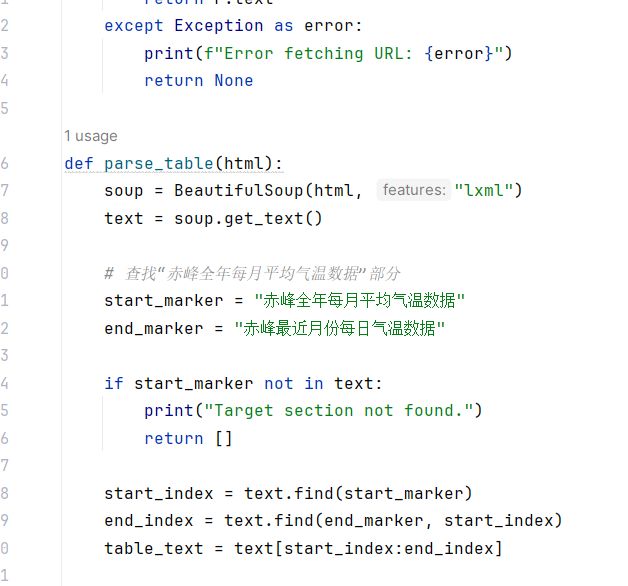Viewport: 628px width, 586px height.
Task: Click the 'if start_marker not in text' line
Action: [x=243, y=384]
